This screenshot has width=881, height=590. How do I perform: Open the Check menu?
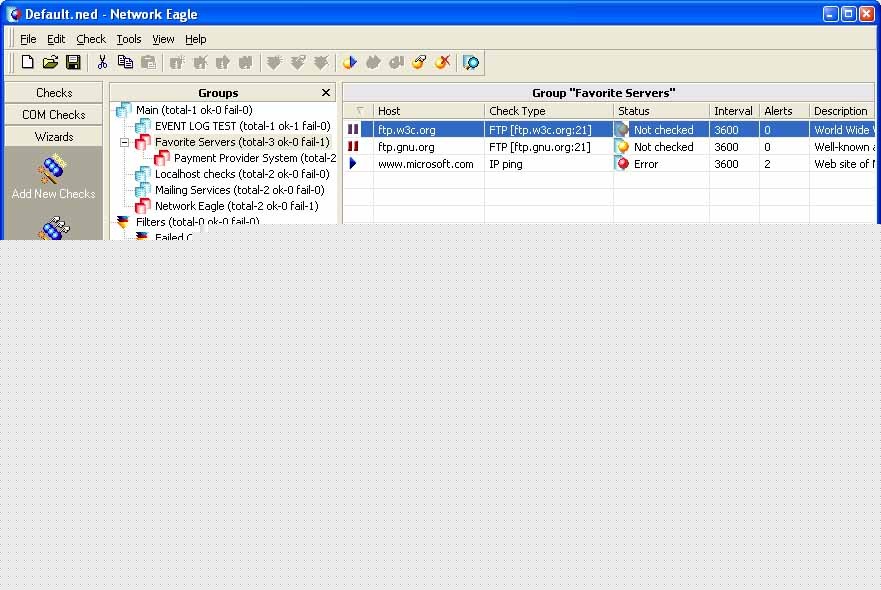tap(91, 39)
